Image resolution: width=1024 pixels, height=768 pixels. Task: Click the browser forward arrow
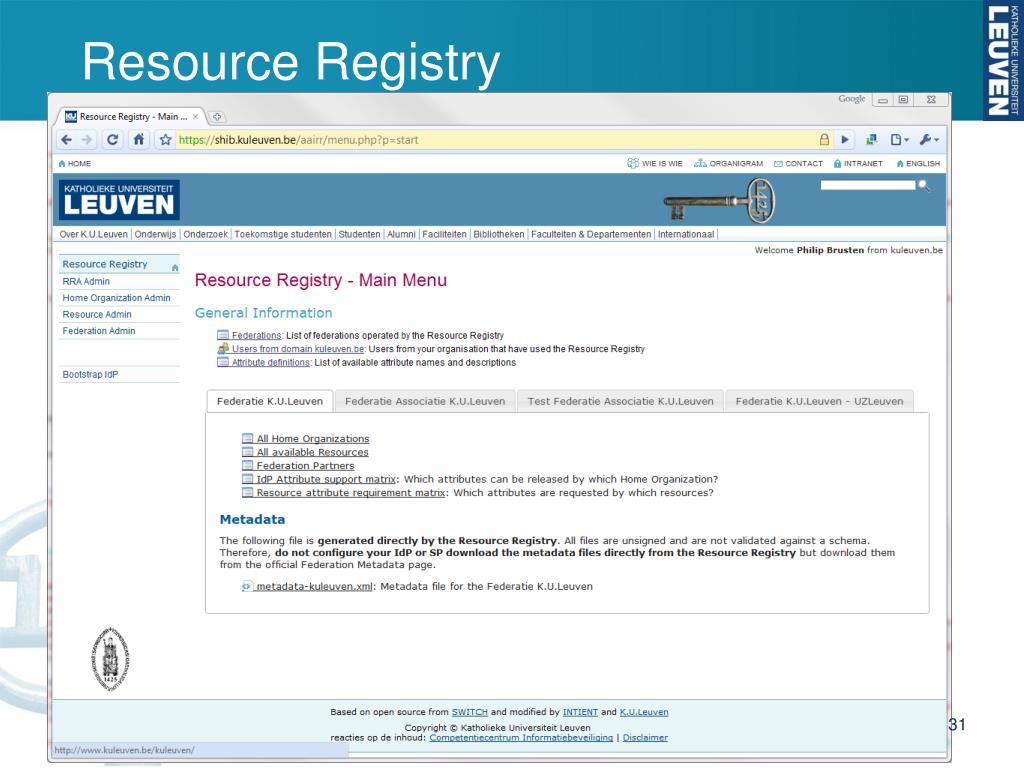pos(87,140)
